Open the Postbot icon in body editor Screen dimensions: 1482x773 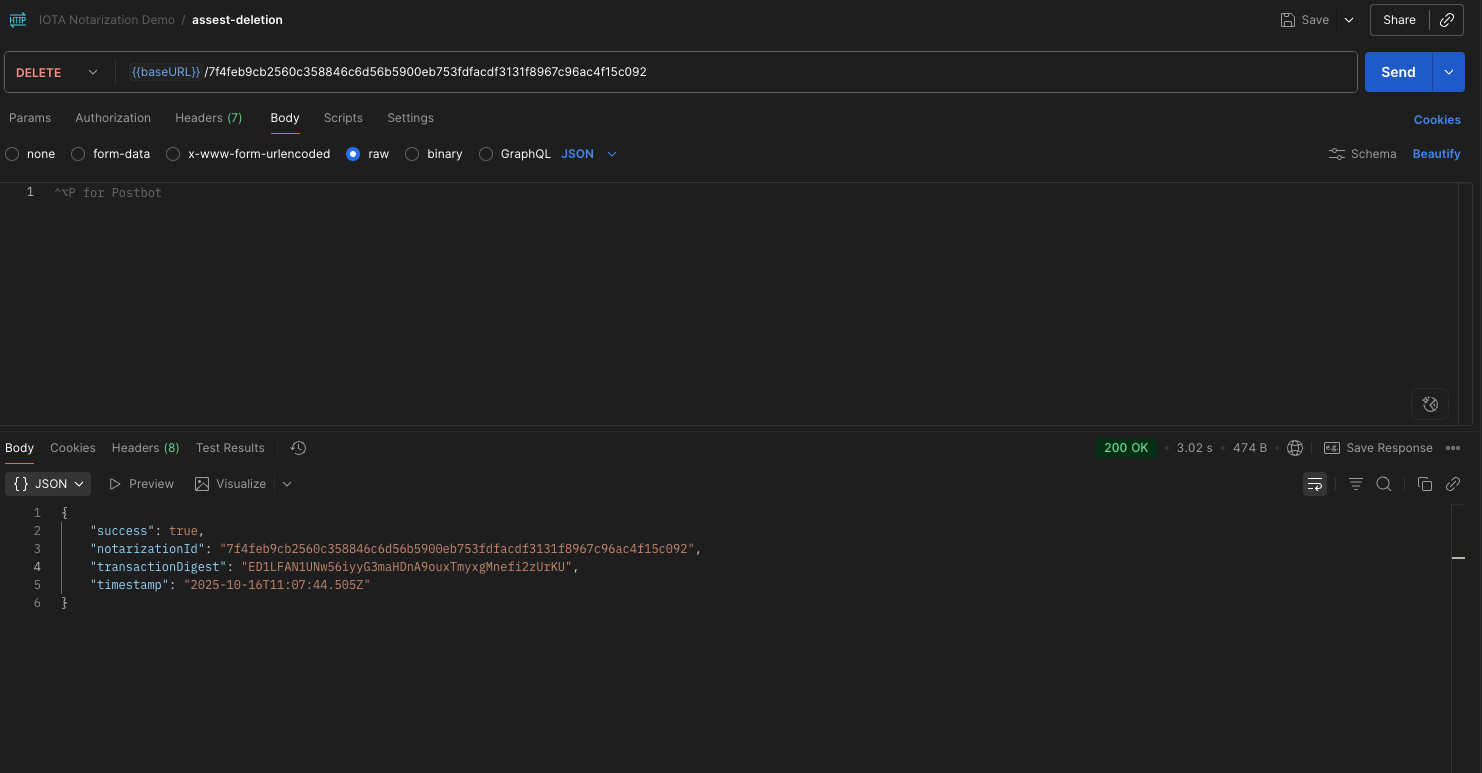click(x=1430, y=404)
